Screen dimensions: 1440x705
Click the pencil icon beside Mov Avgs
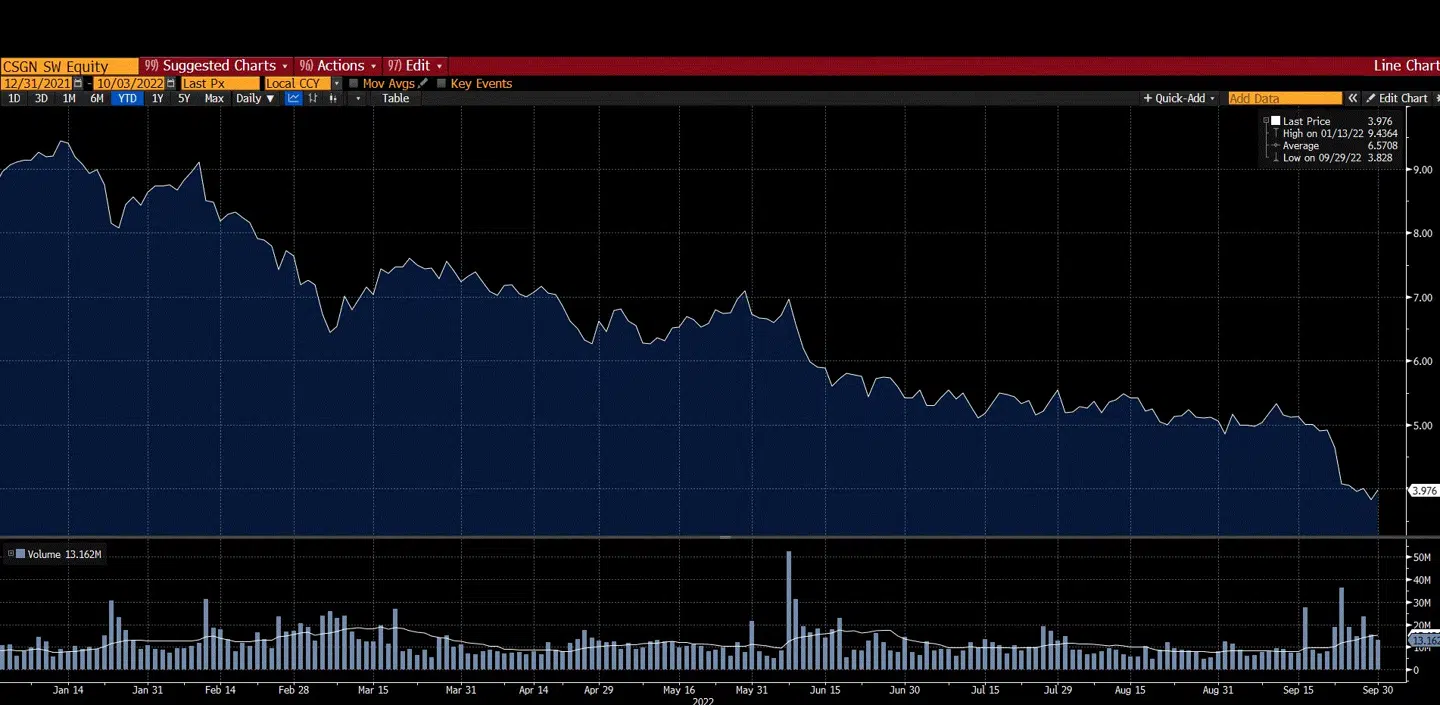423,83
